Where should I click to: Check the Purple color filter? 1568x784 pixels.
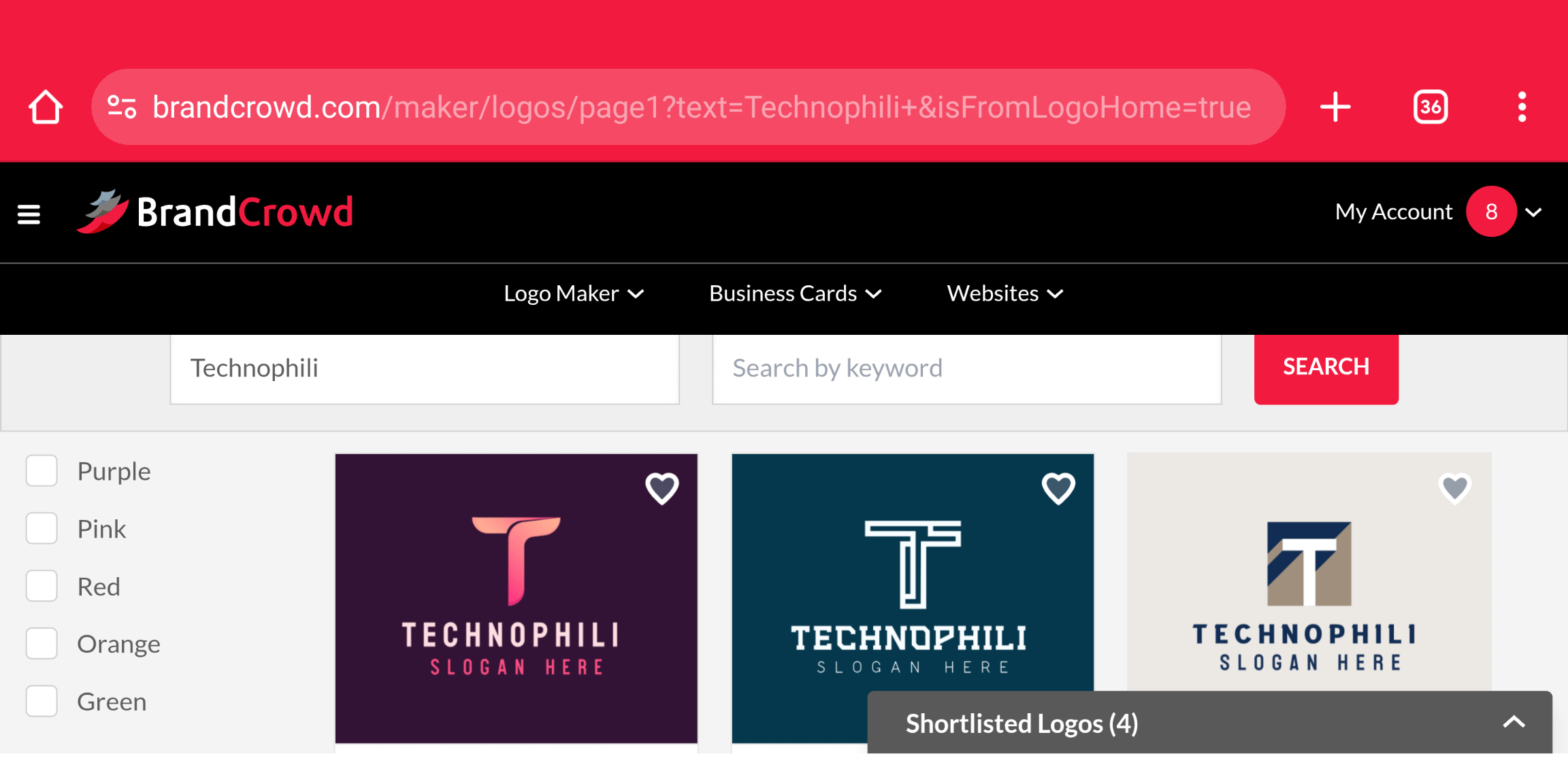(42, 471)
